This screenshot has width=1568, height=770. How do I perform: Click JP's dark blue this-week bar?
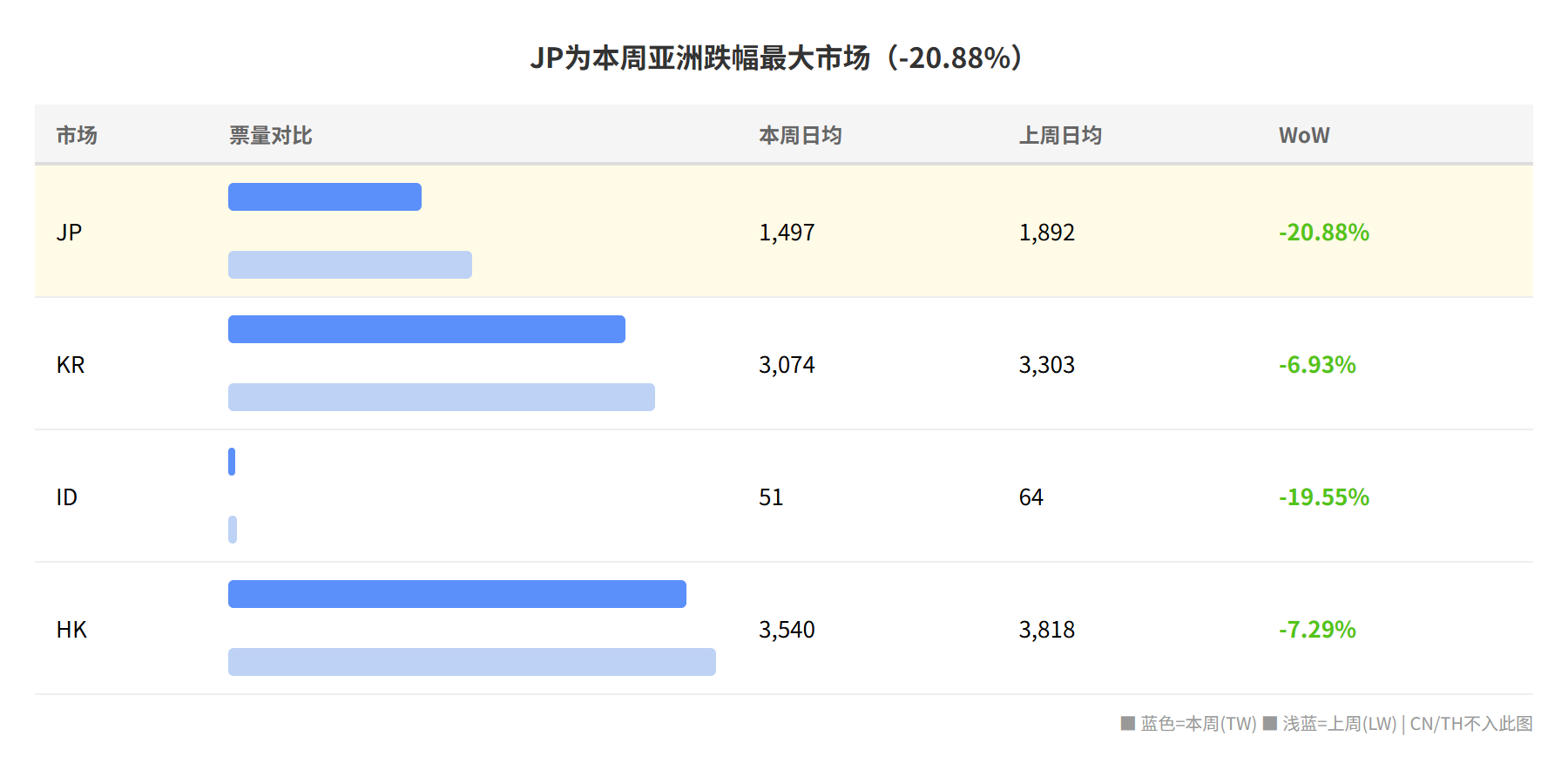[x=325, y=197]
